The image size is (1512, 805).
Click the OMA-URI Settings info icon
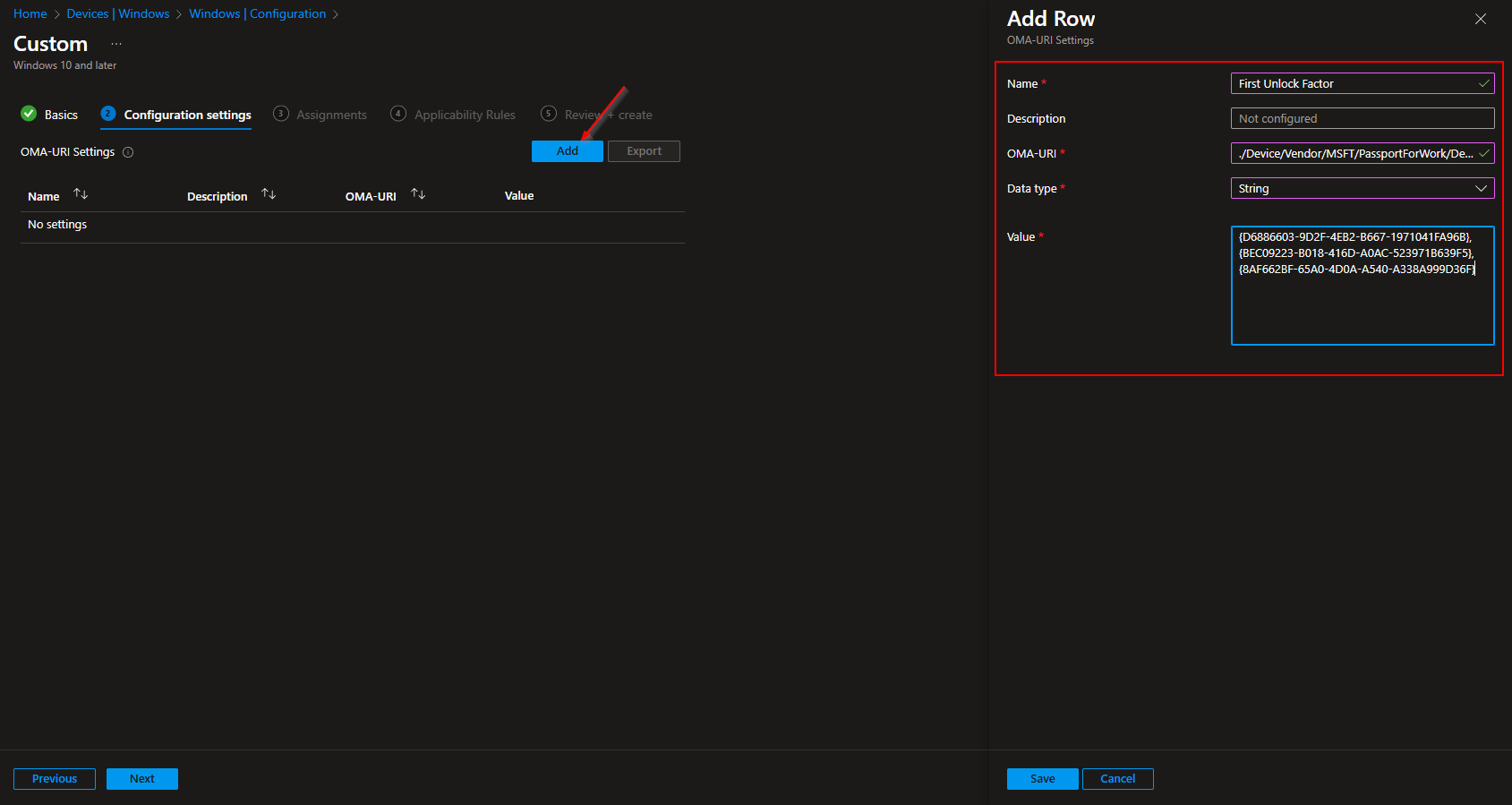click(x=128, y=152)
